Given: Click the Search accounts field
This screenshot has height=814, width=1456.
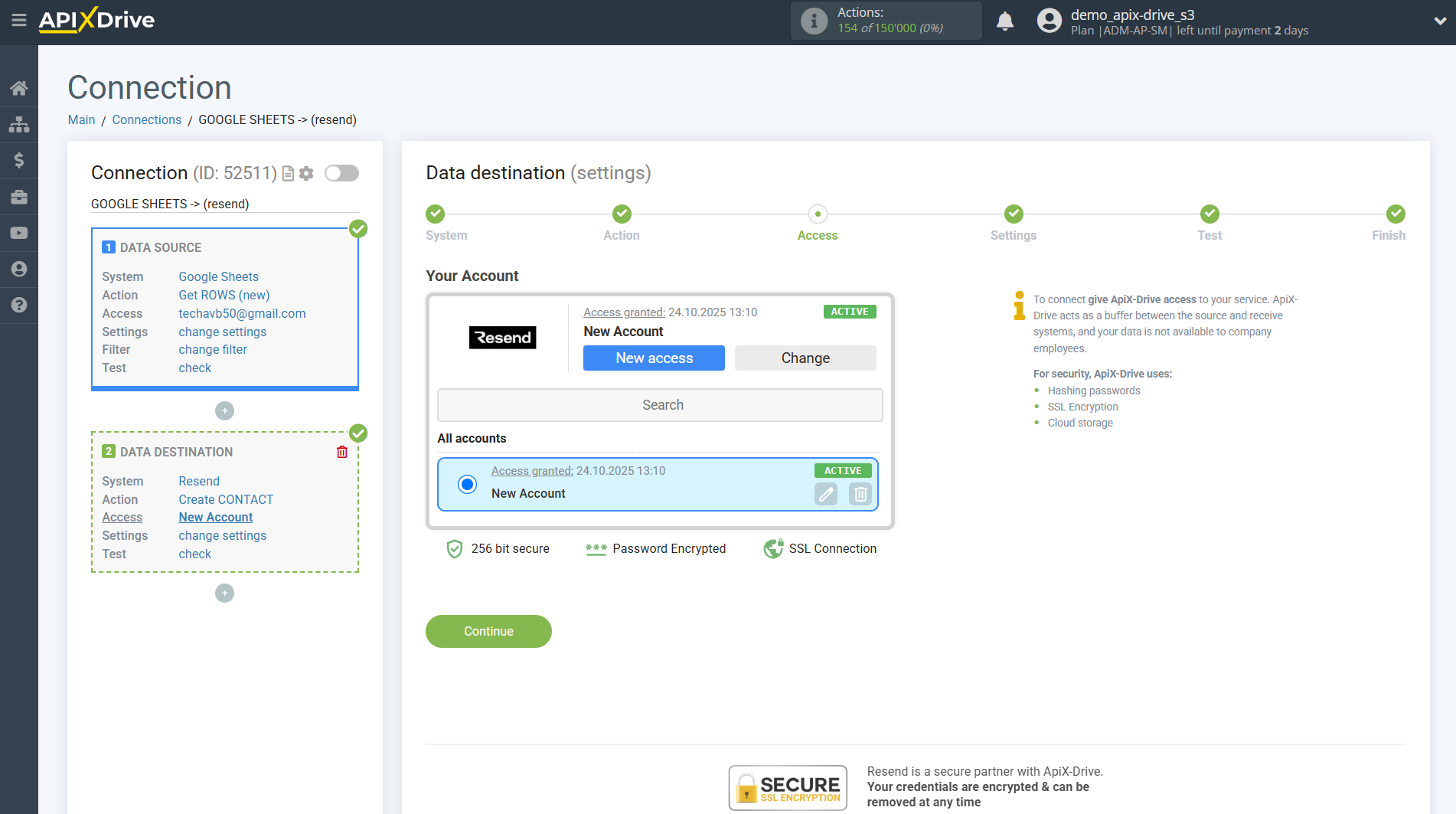Looking at the screenshot, I should point(660,404).
